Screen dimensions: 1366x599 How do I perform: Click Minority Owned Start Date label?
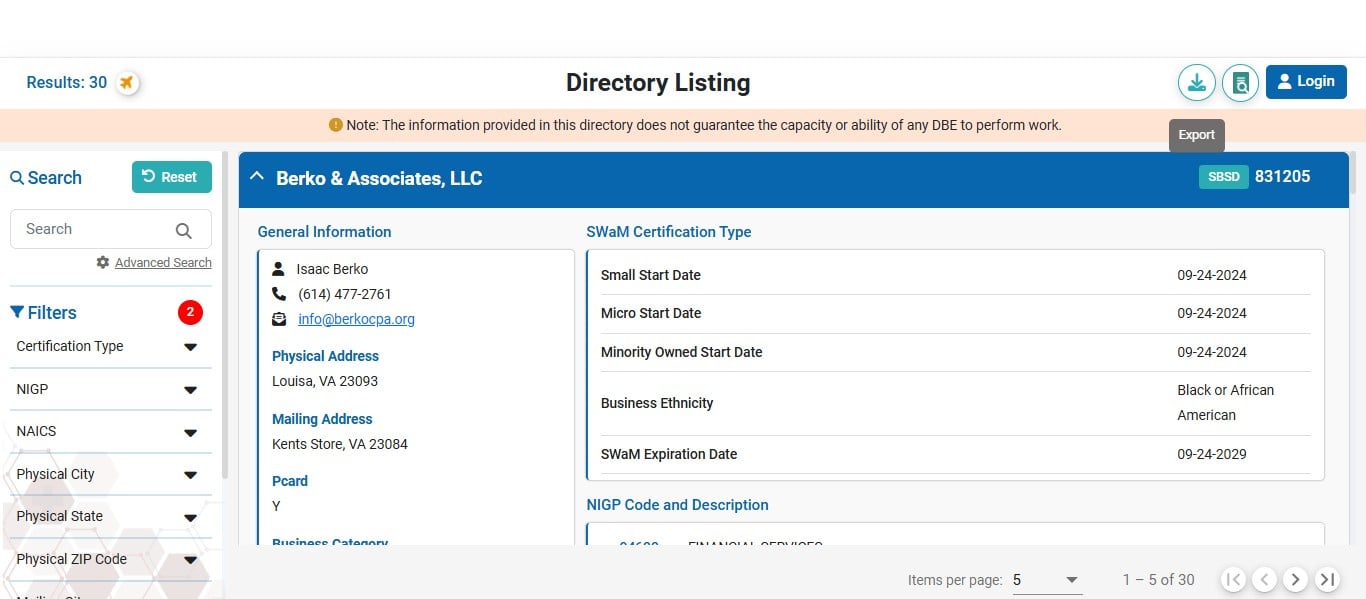[682, 352]
